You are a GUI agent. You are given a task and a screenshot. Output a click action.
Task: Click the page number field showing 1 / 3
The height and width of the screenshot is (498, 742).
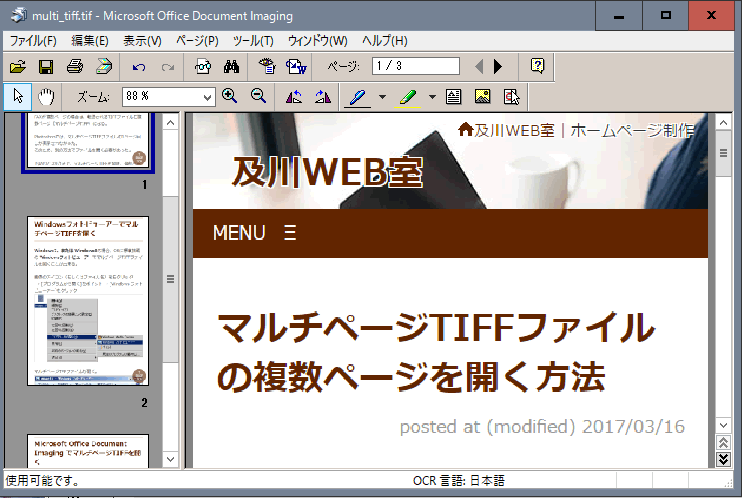click(x=416, y=66)
